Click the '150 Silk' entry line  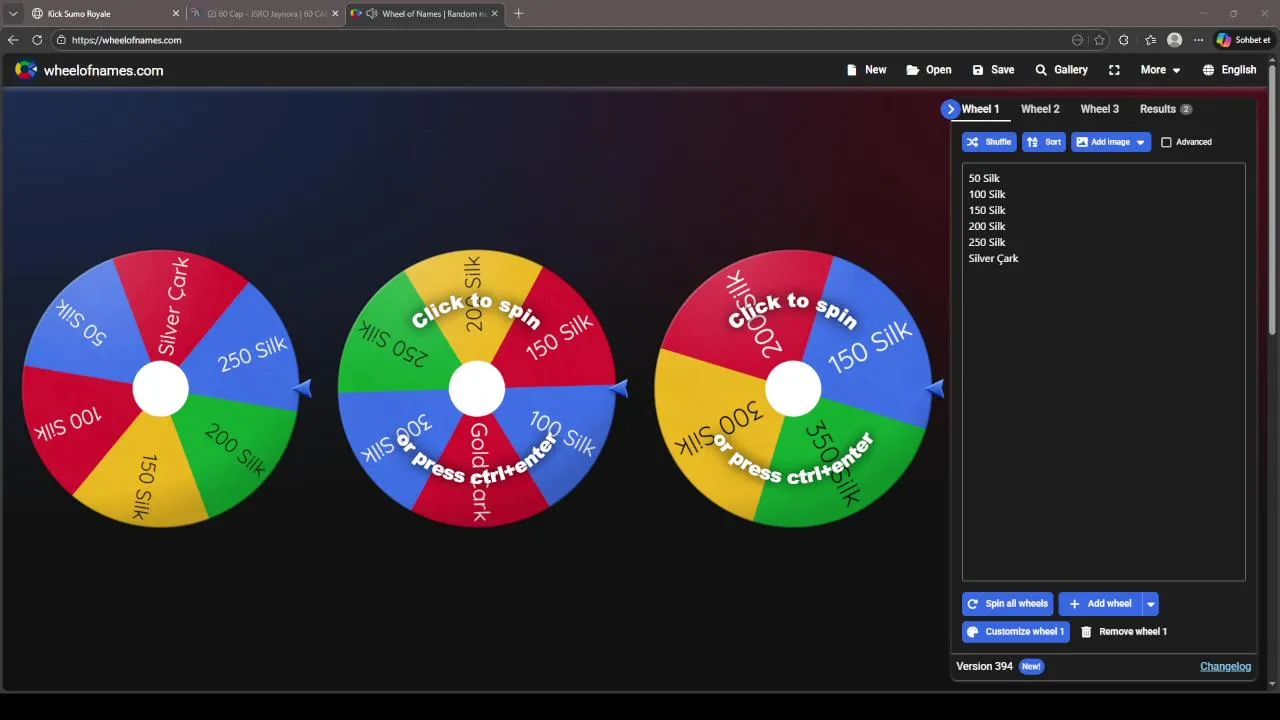(987, 210)
